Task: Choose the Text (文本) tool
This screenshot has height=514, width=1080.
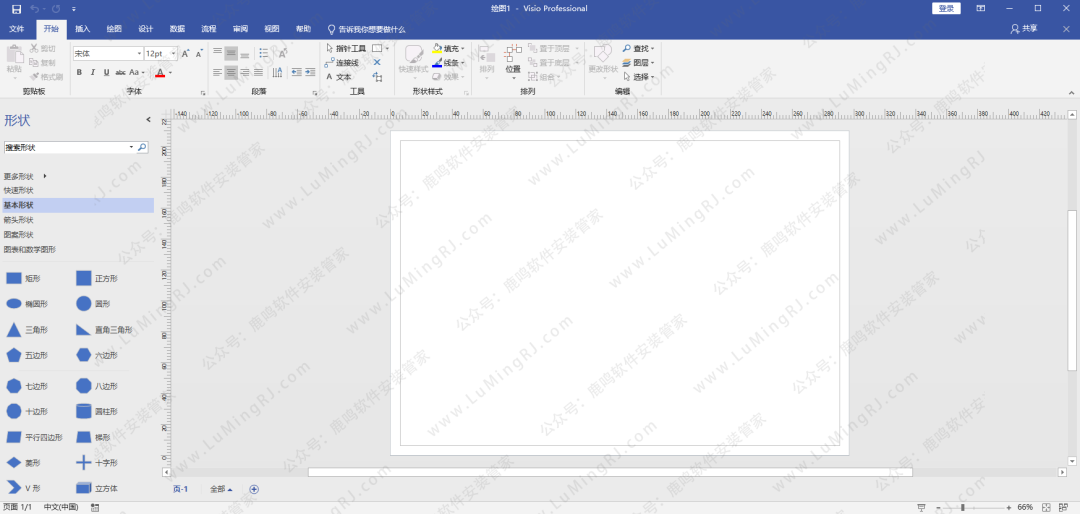Action: coord(339,76)
